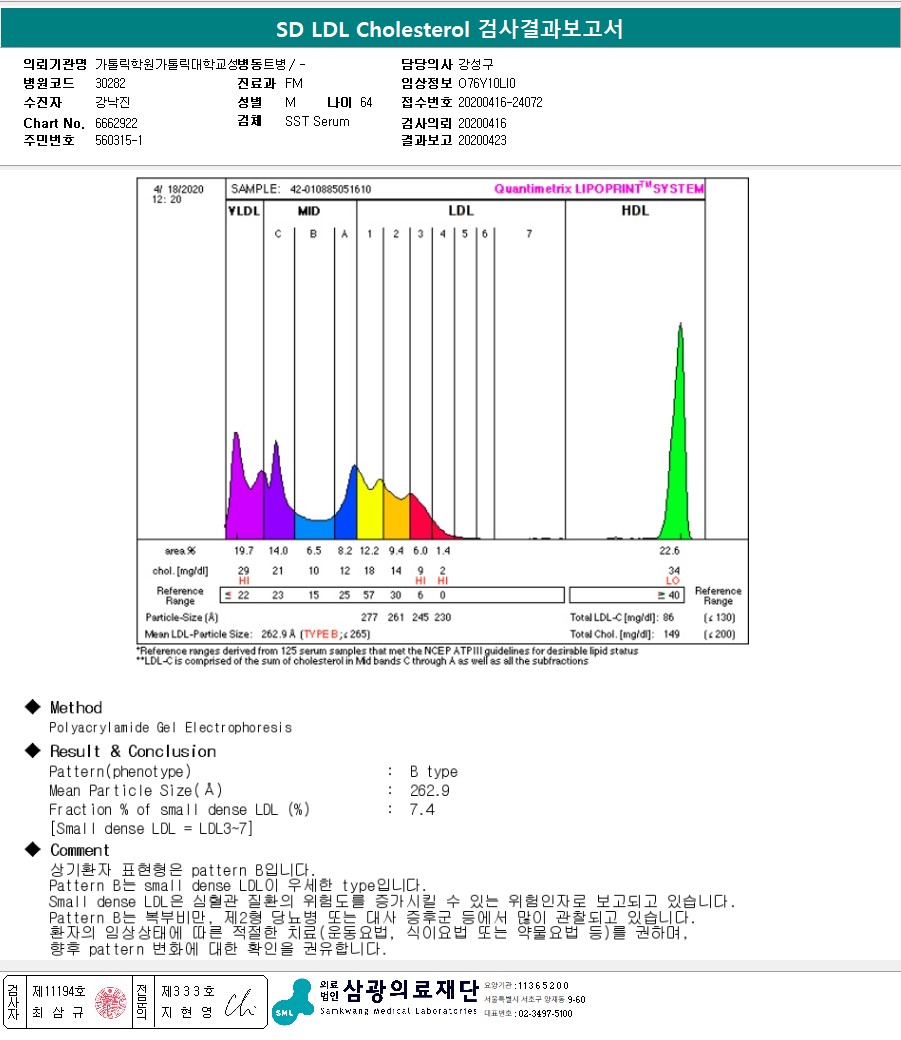This screenshot has height=1040, width=901.
Task: Click the Total LDL-C value 86
Action: pos(668,617)
